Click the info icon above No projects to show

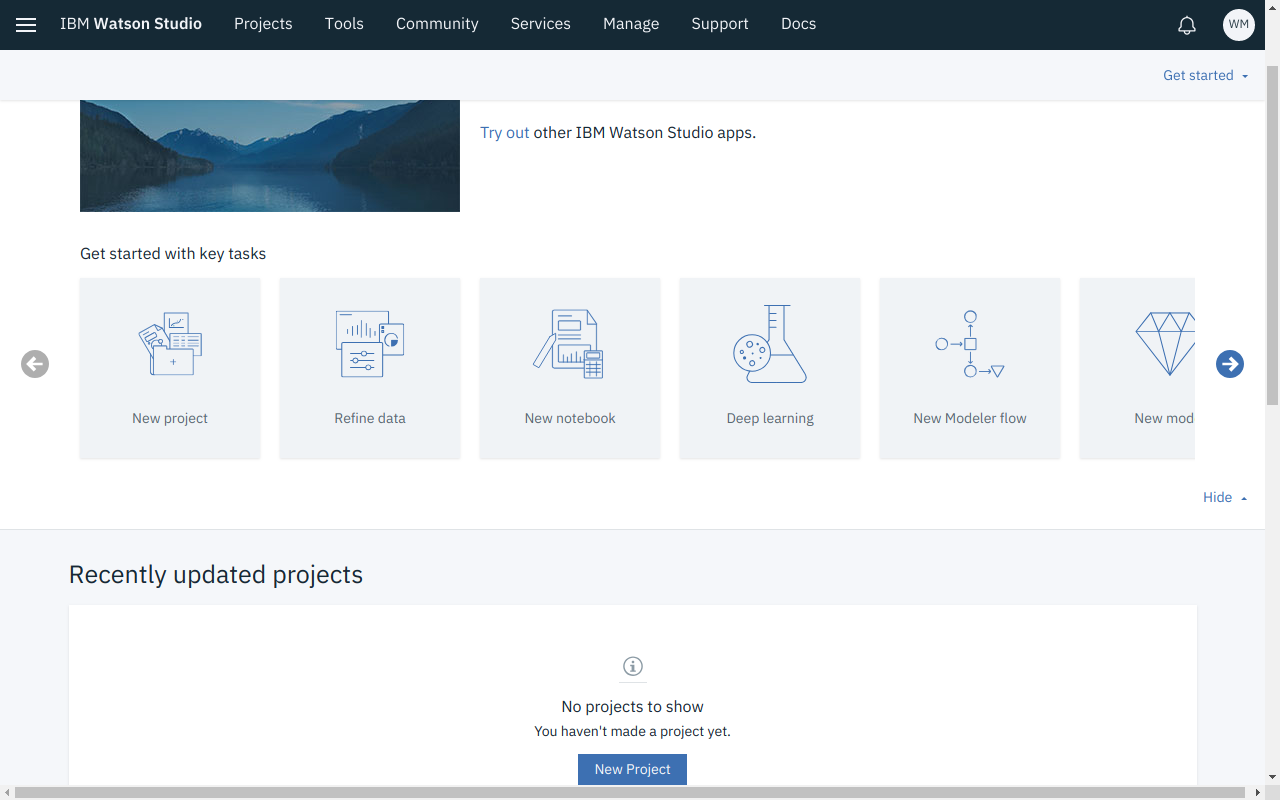pyautogui.click(x=633, y=666)
